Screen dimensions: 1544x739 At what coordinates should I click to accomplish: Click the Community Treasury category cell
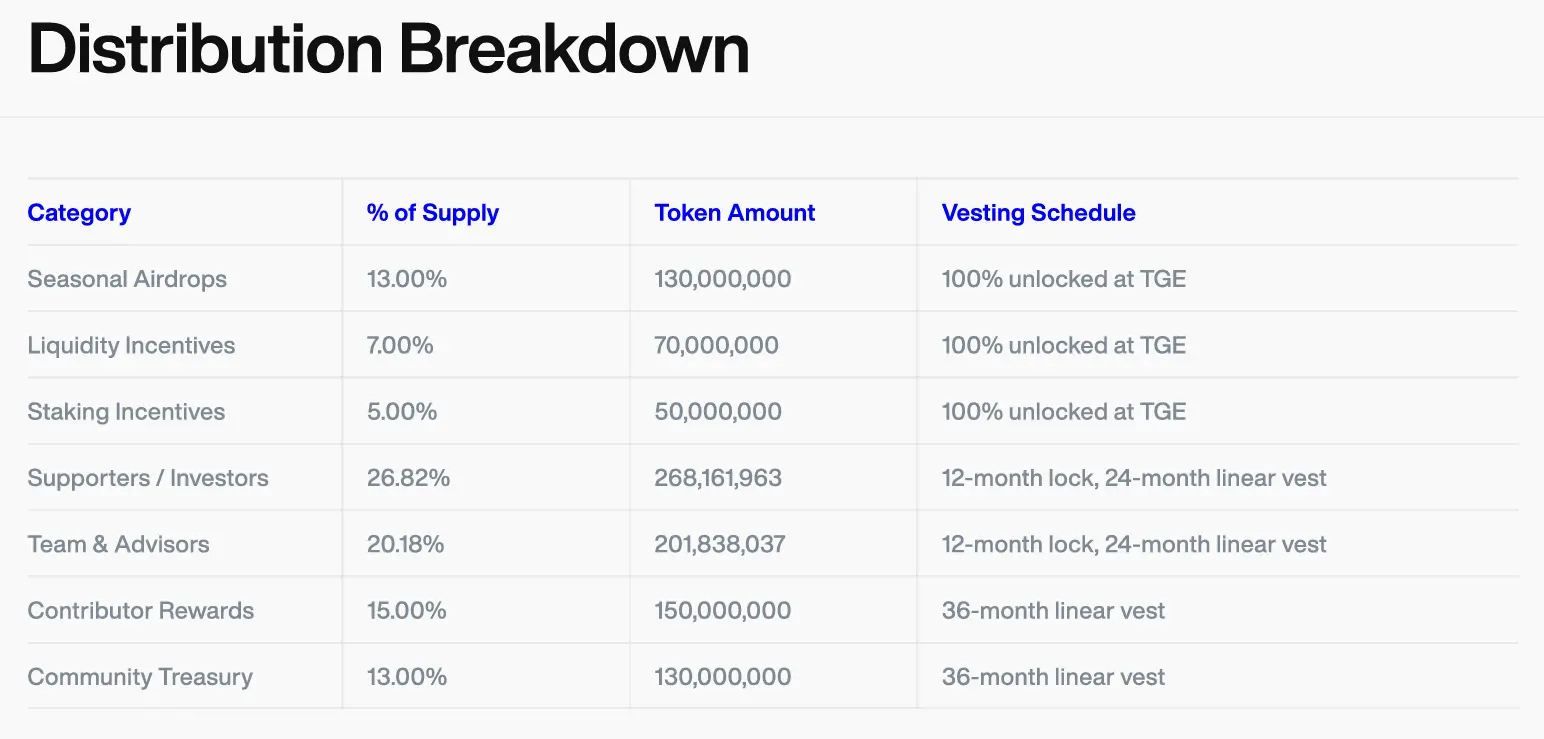click(x=140, y=677)
